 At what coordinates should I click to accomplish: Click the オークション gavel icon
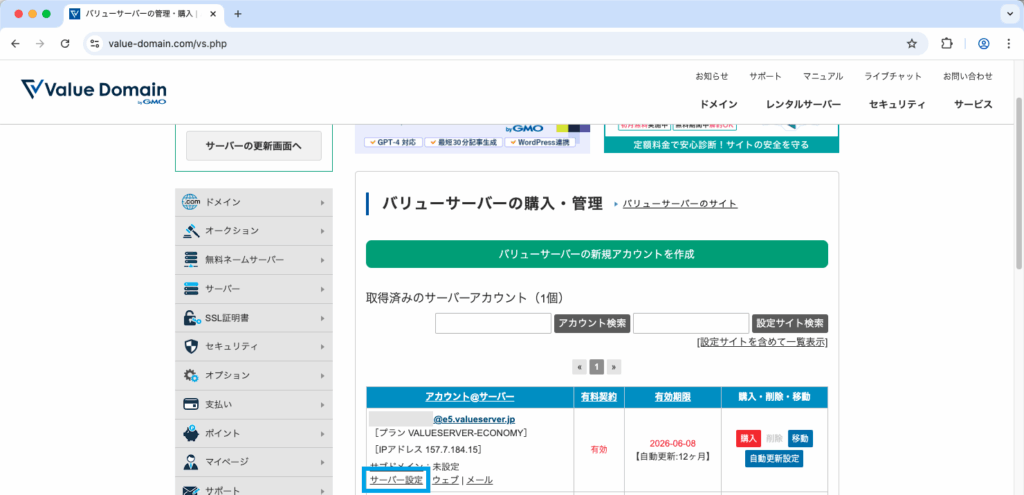point(191,232)
